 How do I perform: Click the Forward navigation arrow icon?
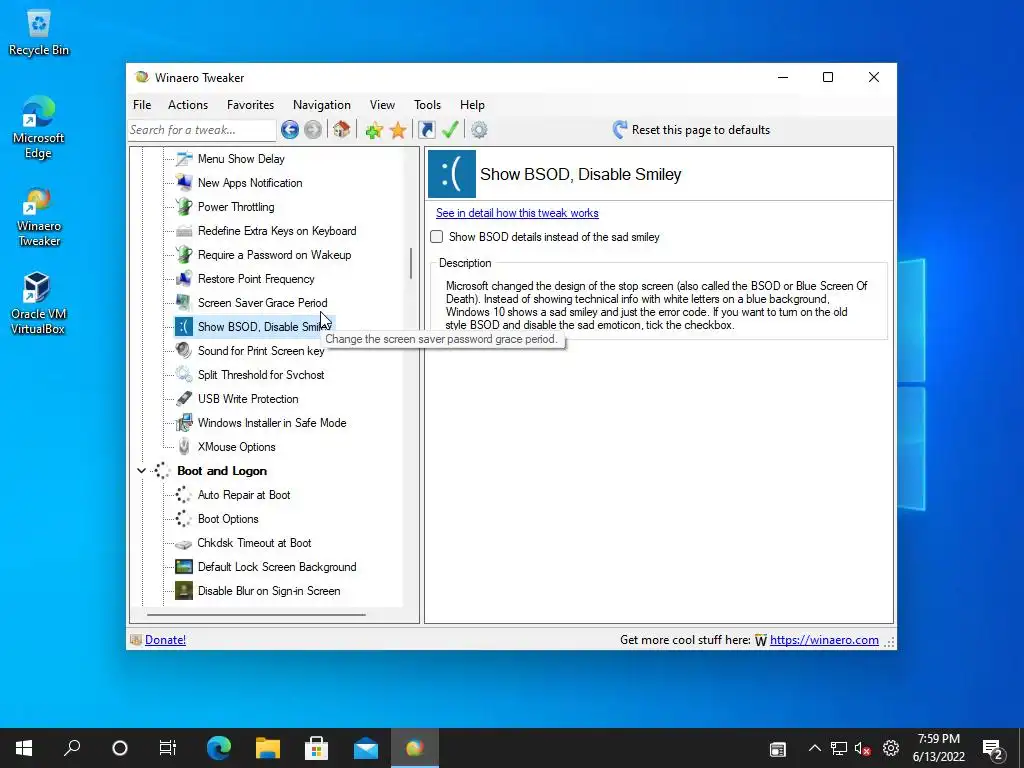click(313, 130)
